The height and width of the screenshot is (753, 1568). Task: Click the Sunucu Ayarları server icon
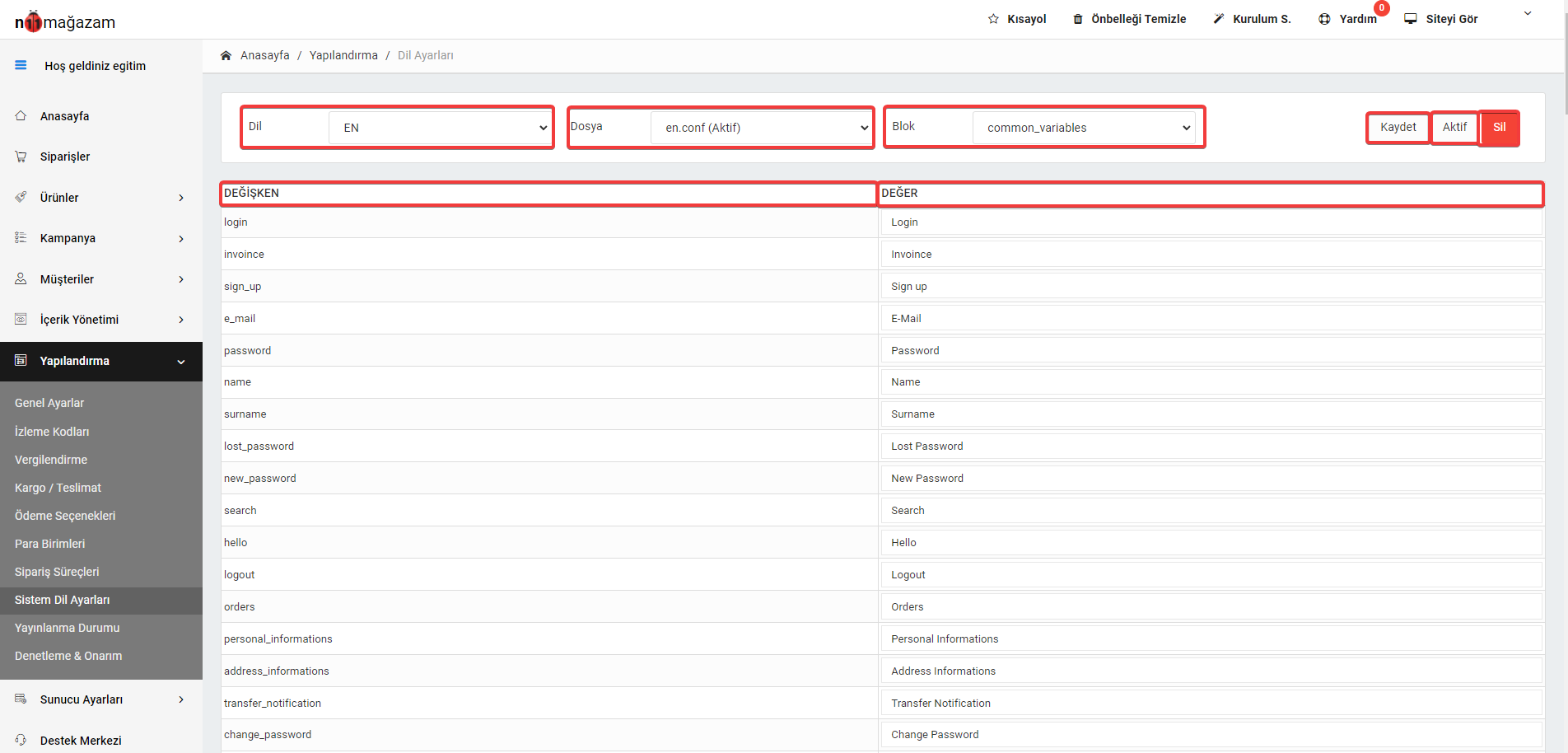click(x=21, y=699)
